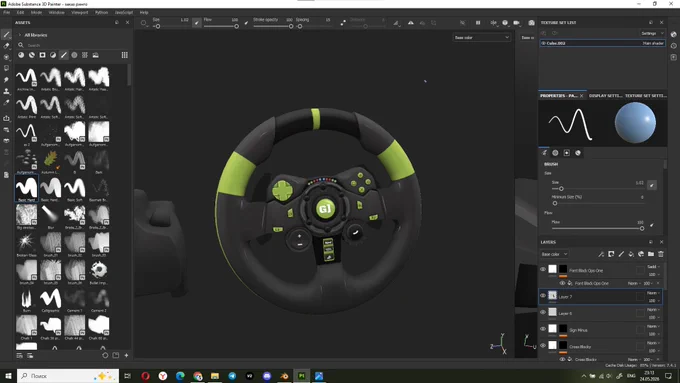This screenshot has width=680, height=383.
Task: Open the Python menu
Action: point(101,13)
